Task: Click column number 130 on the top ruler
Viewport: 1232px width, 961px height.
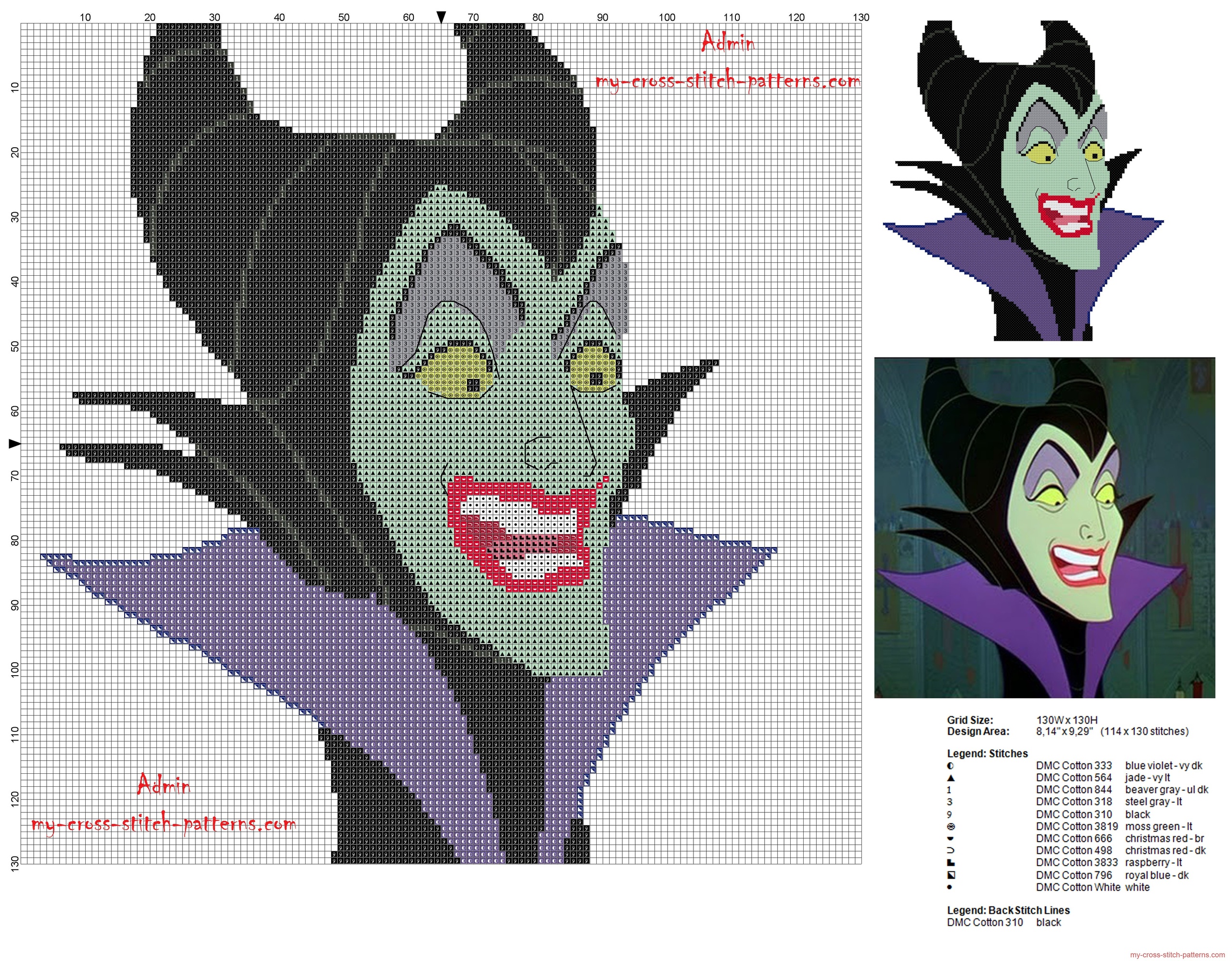Action: pos(861,17)
